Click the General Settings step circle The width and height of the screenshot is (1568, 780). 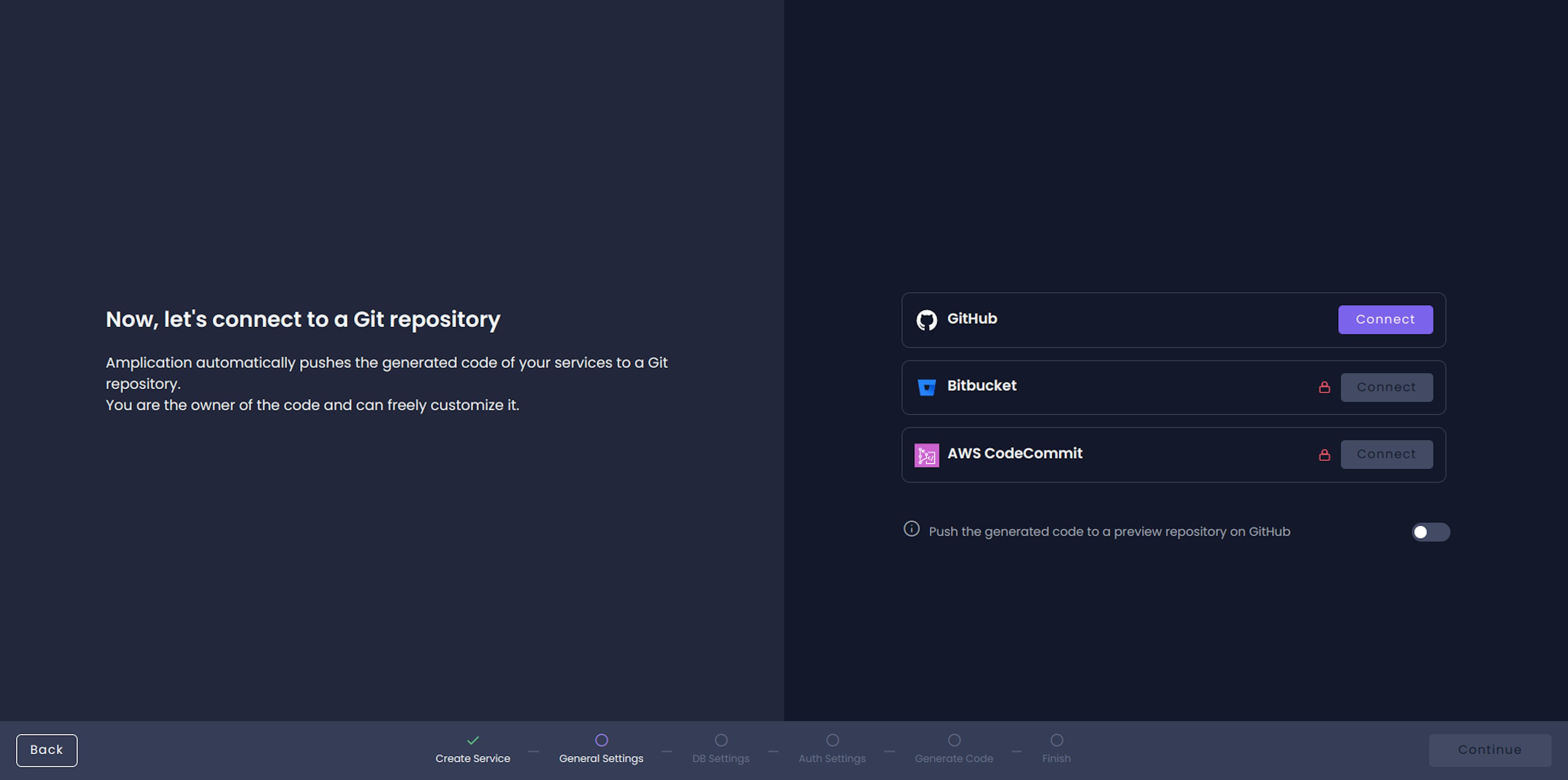601,740
